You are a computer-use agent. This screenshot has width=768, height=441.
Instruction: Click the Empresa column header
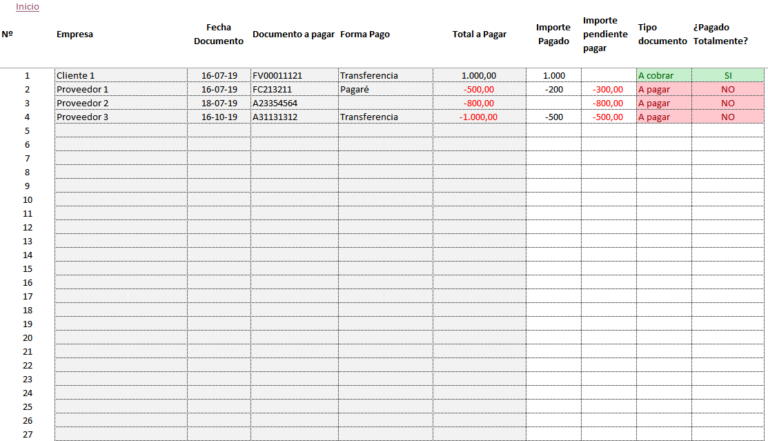click(x=75, y=34)
